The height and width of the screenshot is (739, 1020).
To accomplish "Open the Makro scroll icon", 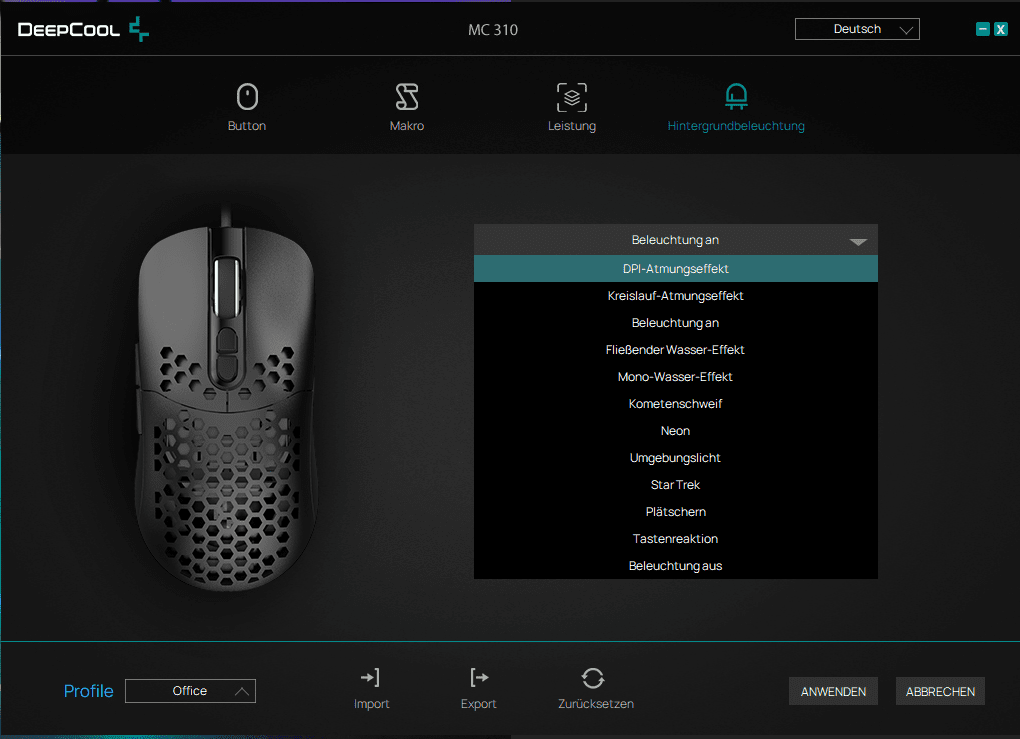I will [x=407, y=97].
